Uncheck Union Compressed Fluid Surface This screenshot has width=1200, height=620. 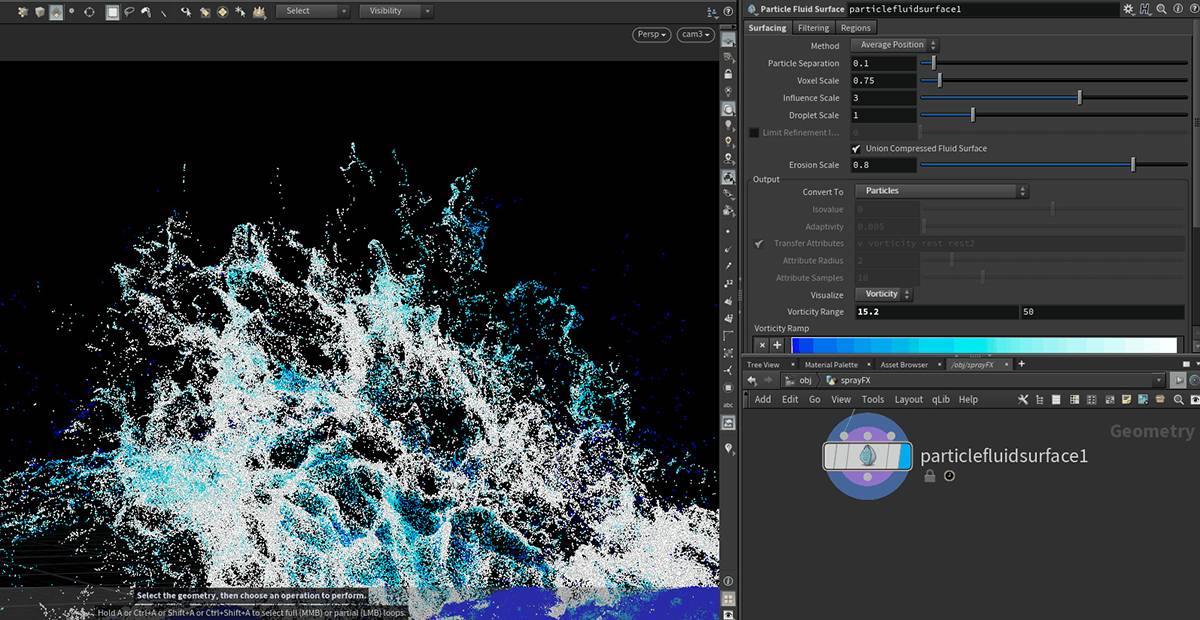click(x=856, y=149)
